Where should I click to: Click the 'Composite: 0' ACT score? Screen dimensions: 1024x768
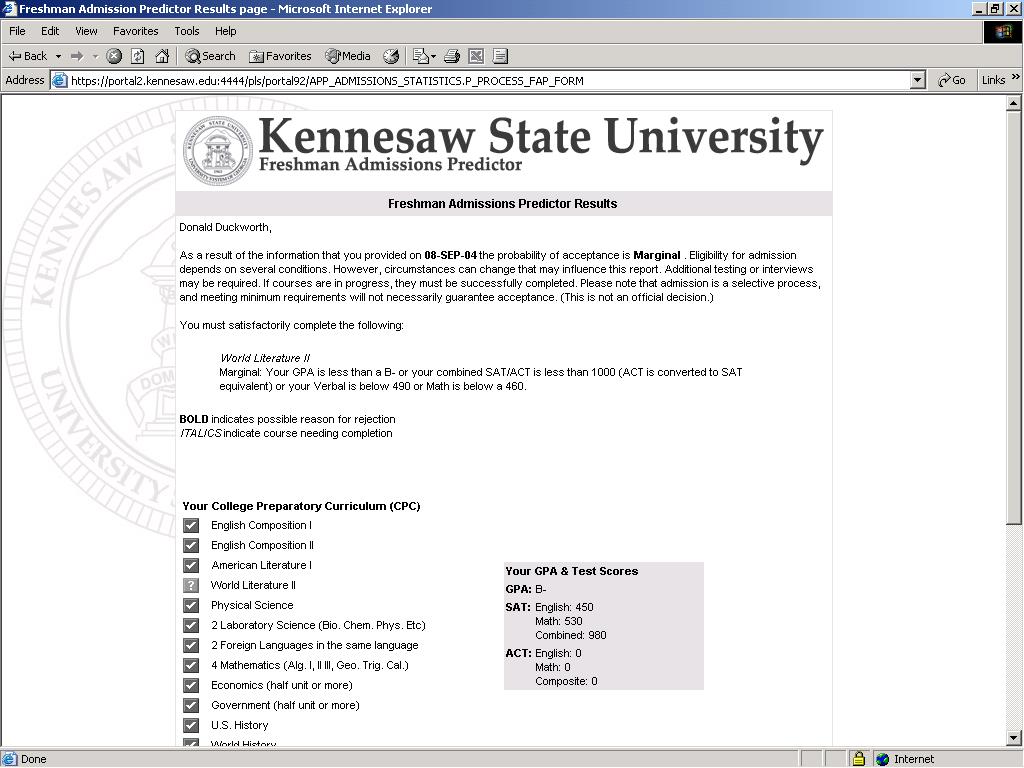coord(566,681)
